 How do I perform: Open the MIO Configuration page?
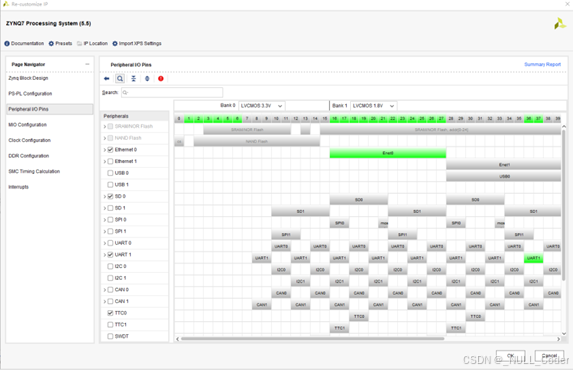pos(27,125)
